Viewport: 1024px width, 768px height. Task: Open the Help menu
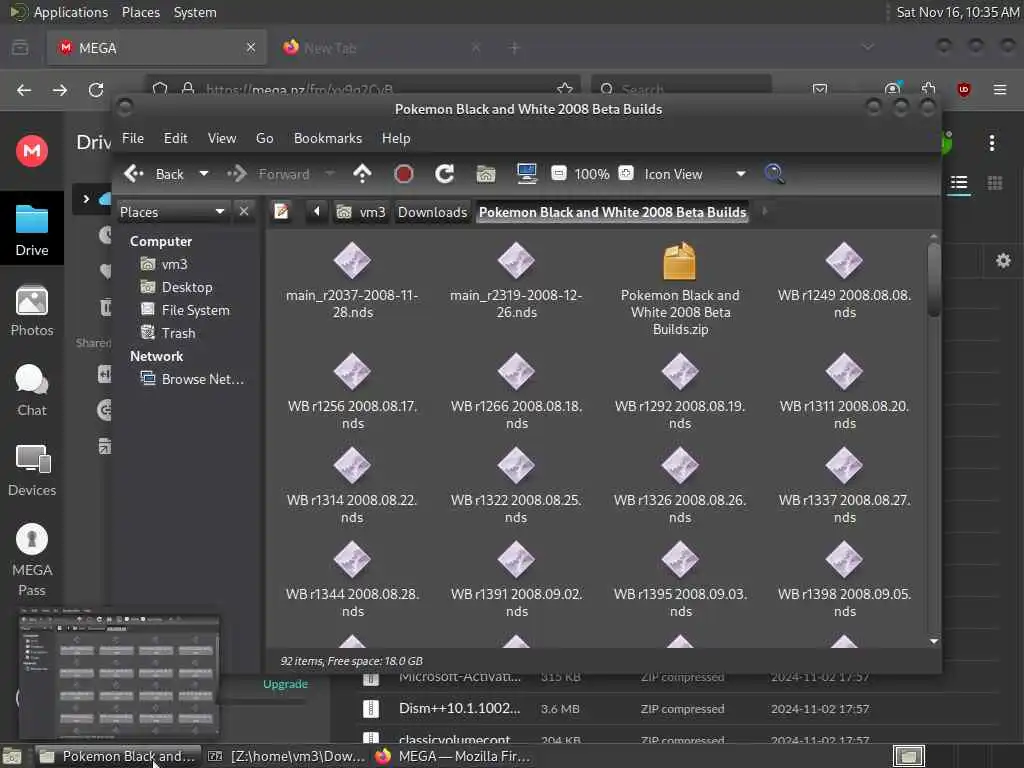pos(396,138)
